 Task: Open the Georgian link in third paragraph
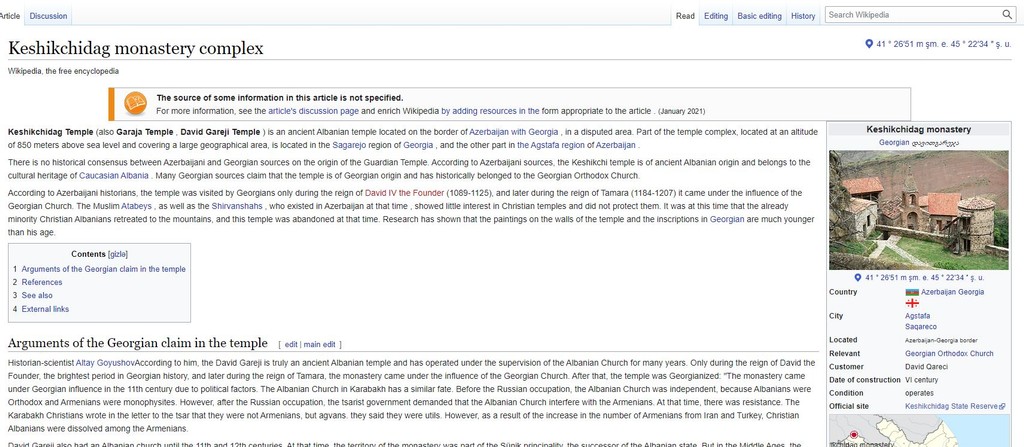tap(727, 220)
